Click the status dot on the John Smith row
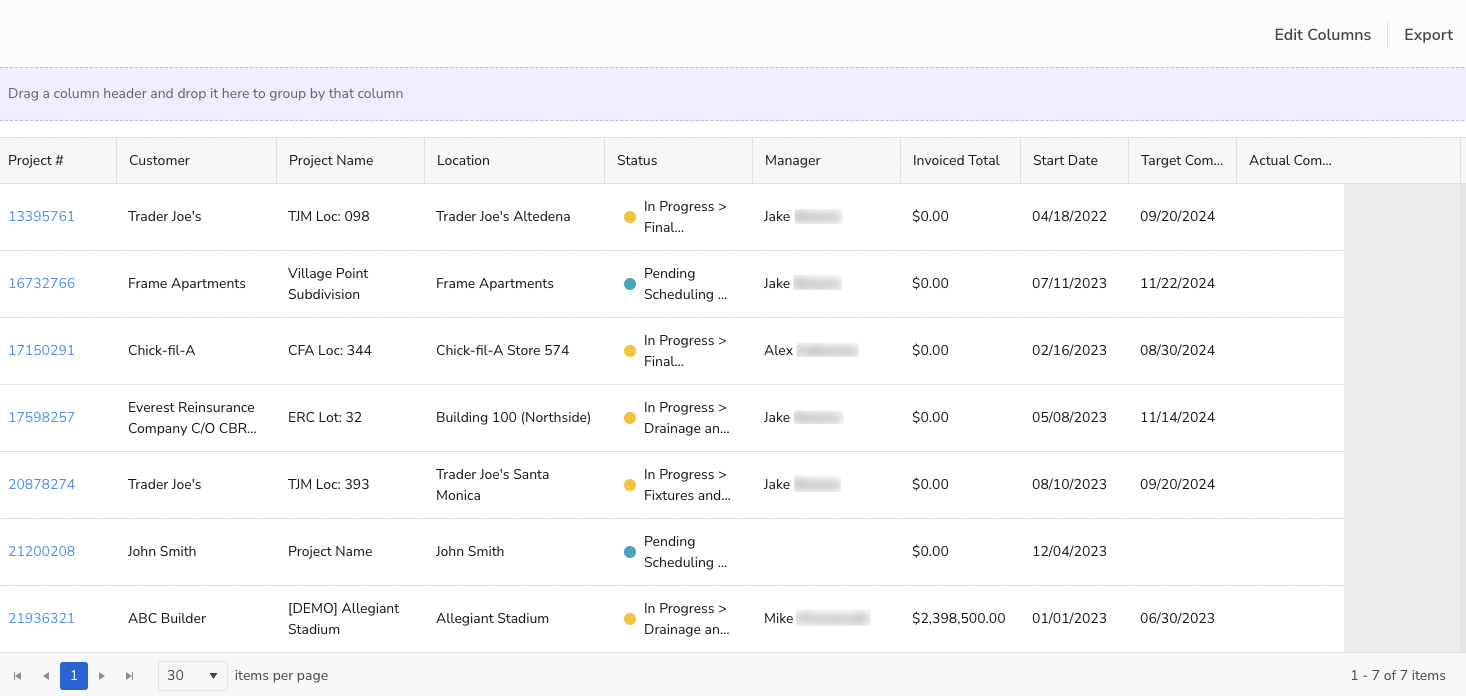The height and width of the screenshot is (696, 1466). coord(629,551)
